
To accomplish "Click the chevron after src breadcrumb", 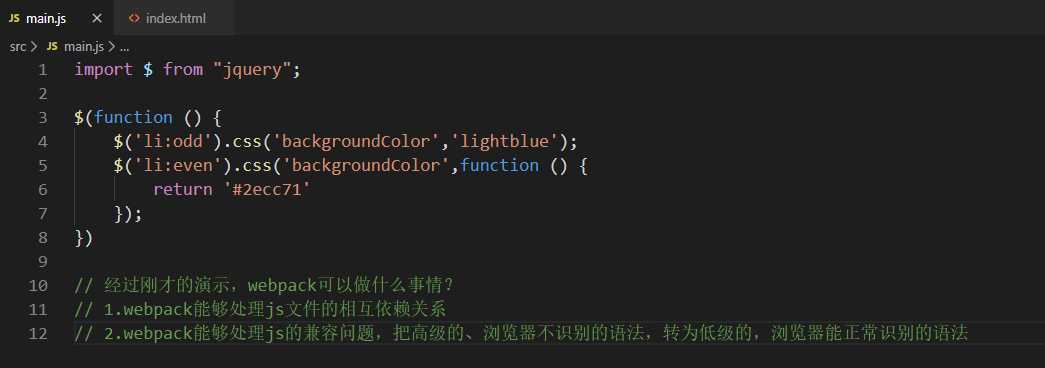I will [35, 47].
